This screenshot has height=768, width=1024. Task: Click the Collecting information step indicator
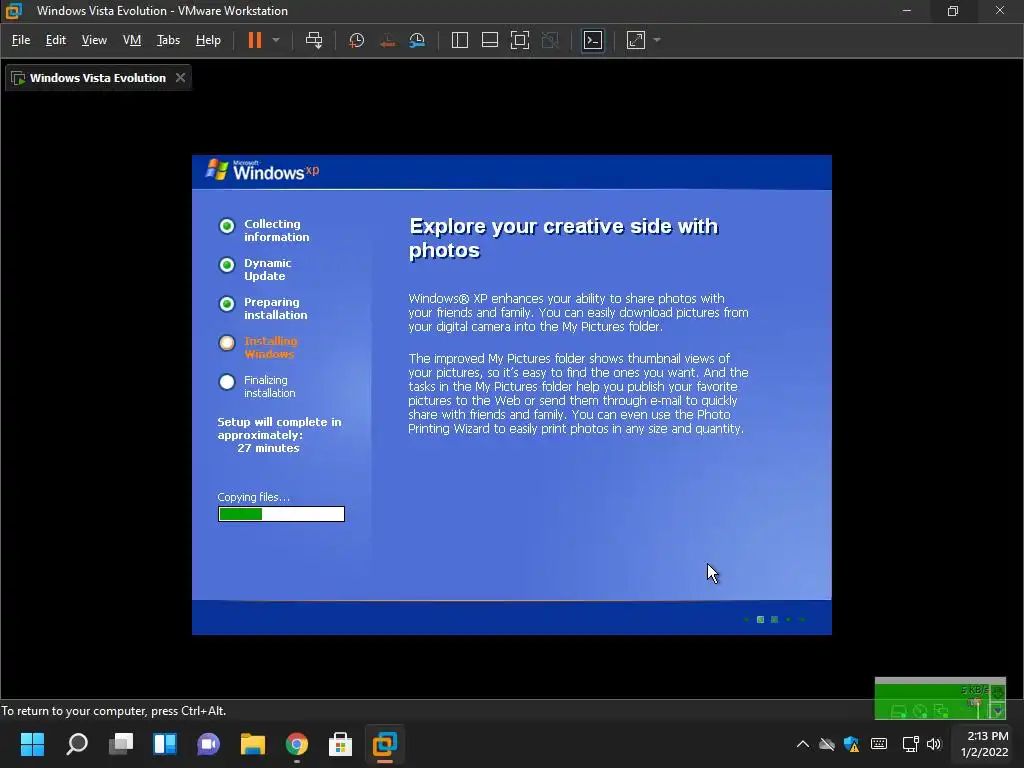click(227, 226)
